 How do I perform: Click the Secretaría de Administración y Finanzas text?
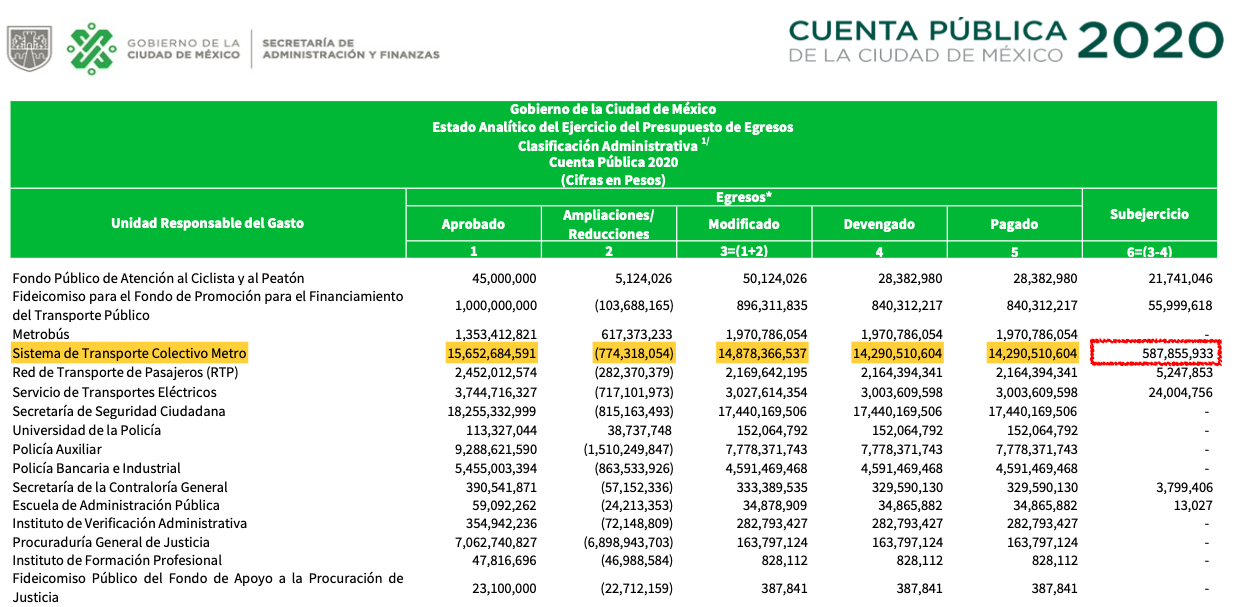coord(350,49)
